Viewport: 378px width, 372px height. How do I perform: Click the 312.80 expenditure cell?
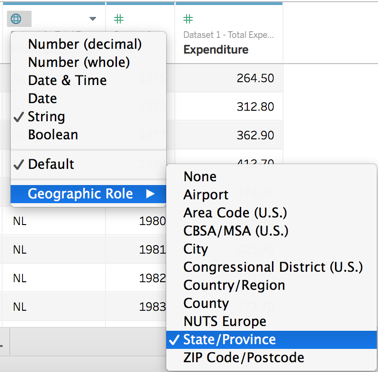pyautogui.click(x=229, y=107)
